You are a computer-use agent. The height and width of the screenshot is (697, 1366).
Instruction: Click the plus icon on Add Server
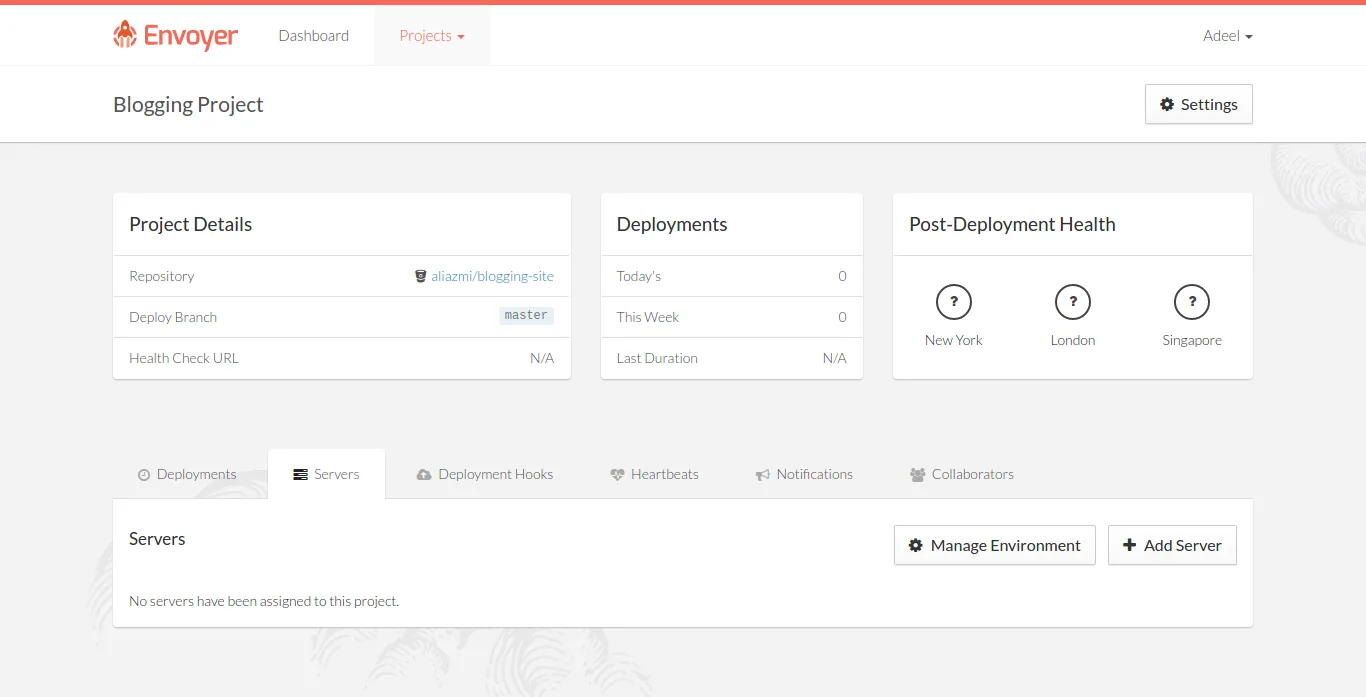click(1130, 545)
